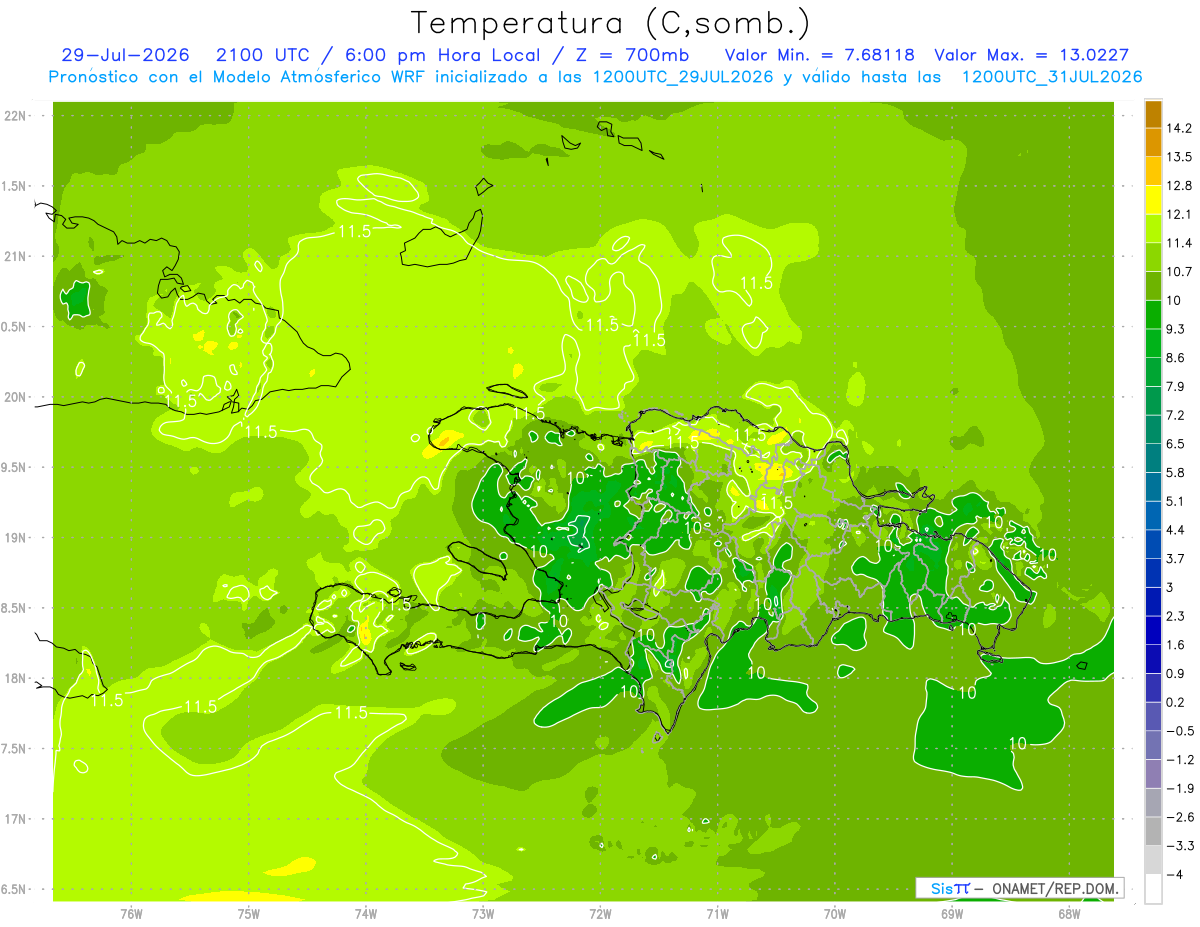Screen dimensions: 1200x927
Task: Click the -2.6 value on the color scale
Action: [1179, 817]
